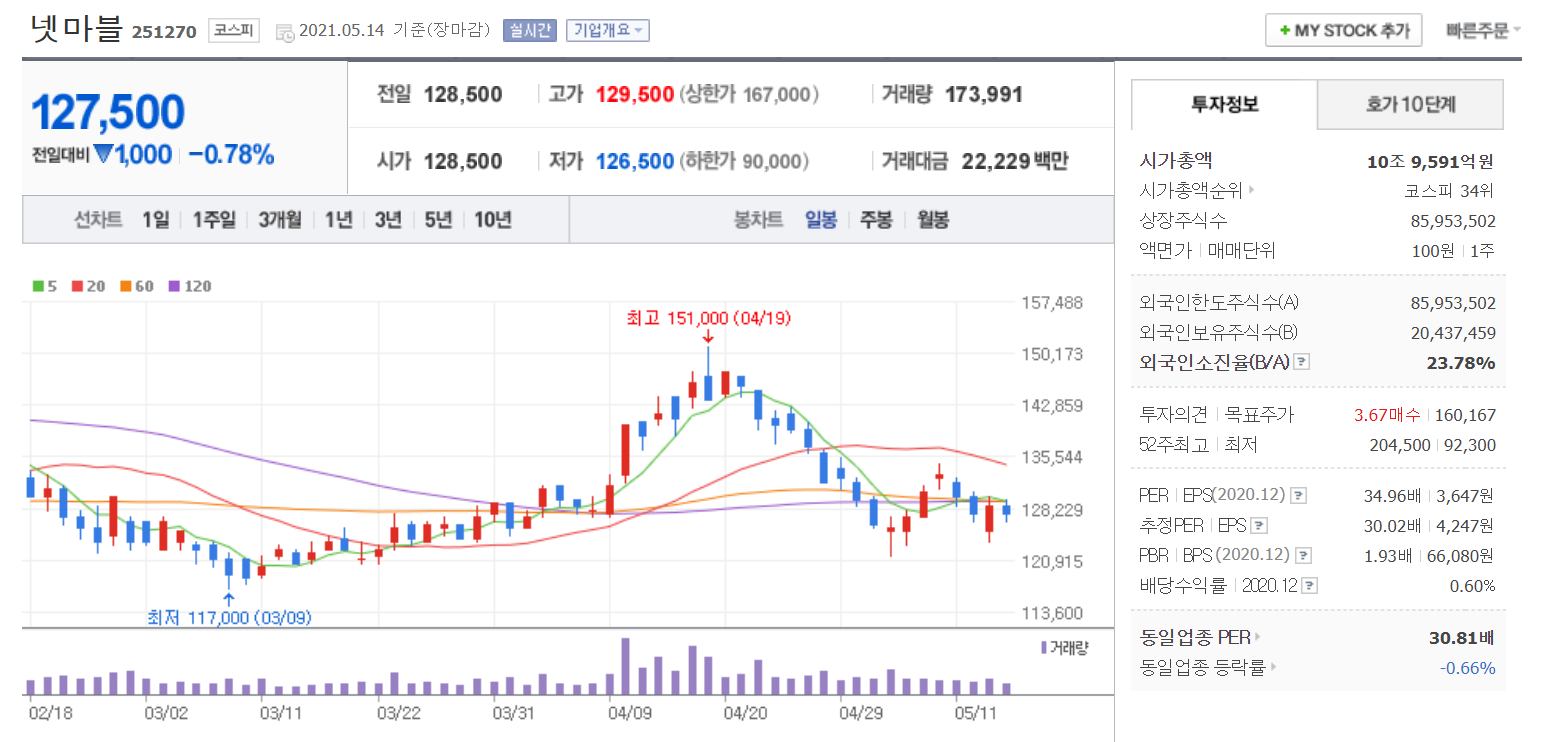This screenshot has height=742, width=1542.
Task: Click the 거래량 value 173,991
Action: 984,95
